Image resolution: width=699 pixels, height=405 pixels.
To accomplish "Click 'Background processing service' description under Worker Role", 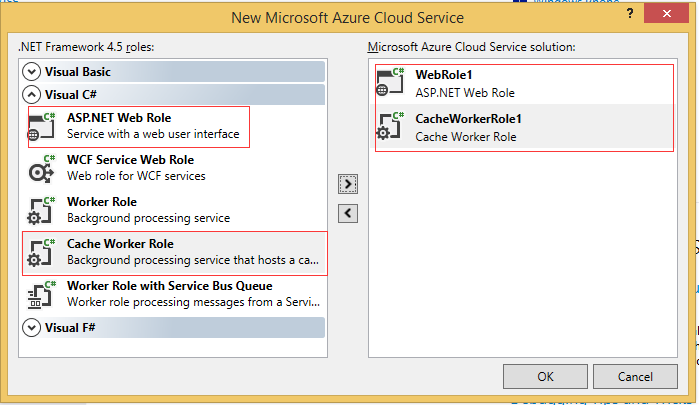I will (x=148, y=218).
